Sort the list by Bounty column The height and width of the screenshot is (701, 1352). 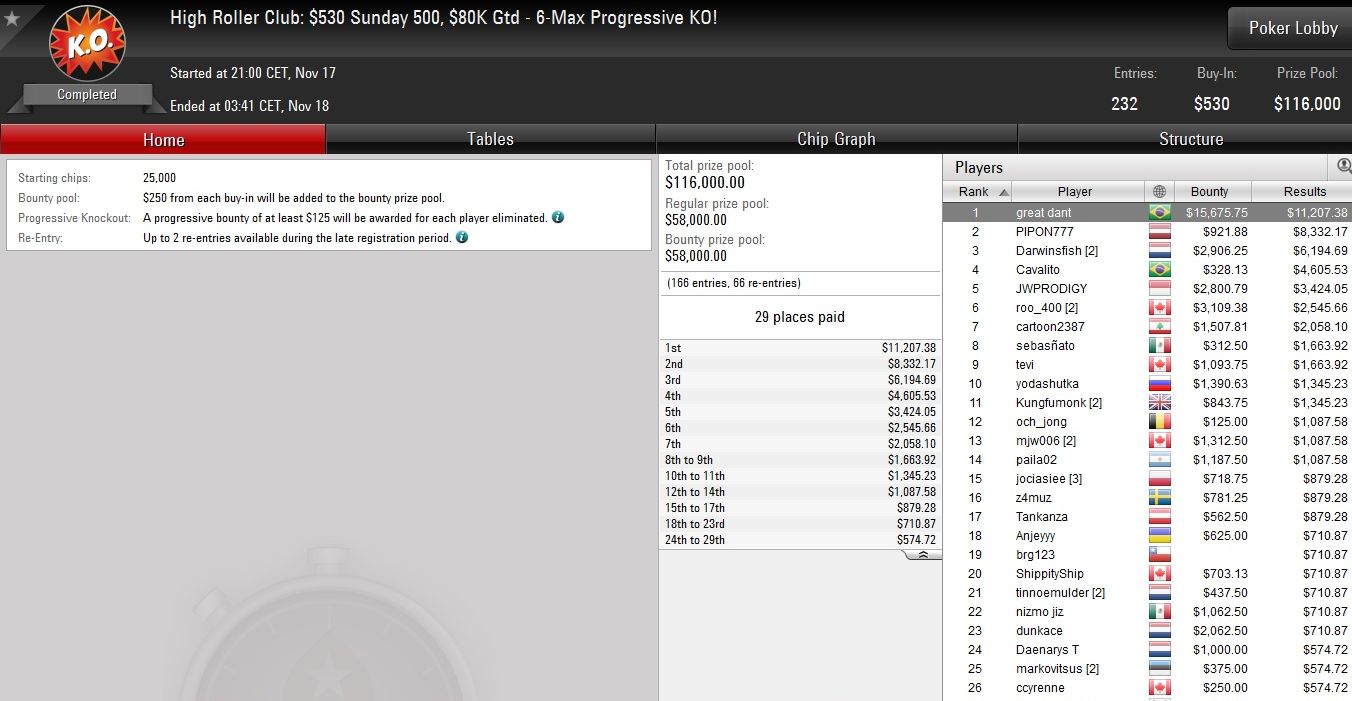click(x=1209, y=191)
